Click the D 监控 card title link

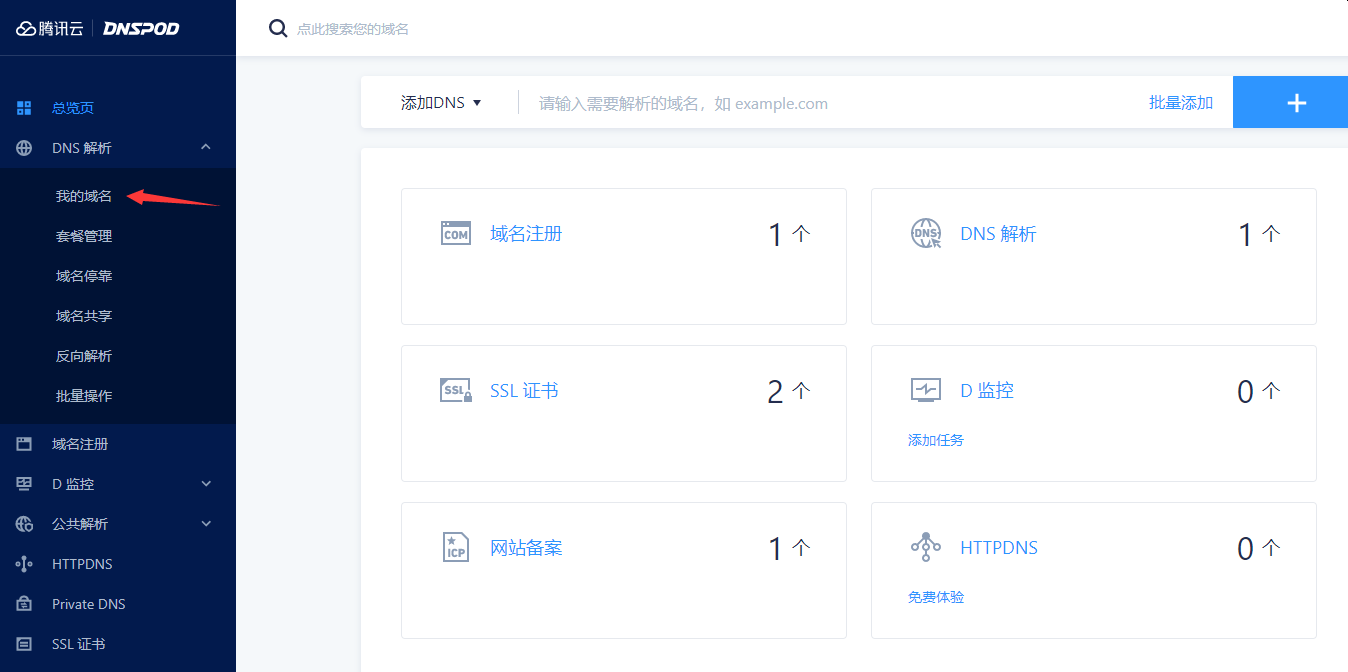coord(987,390)
